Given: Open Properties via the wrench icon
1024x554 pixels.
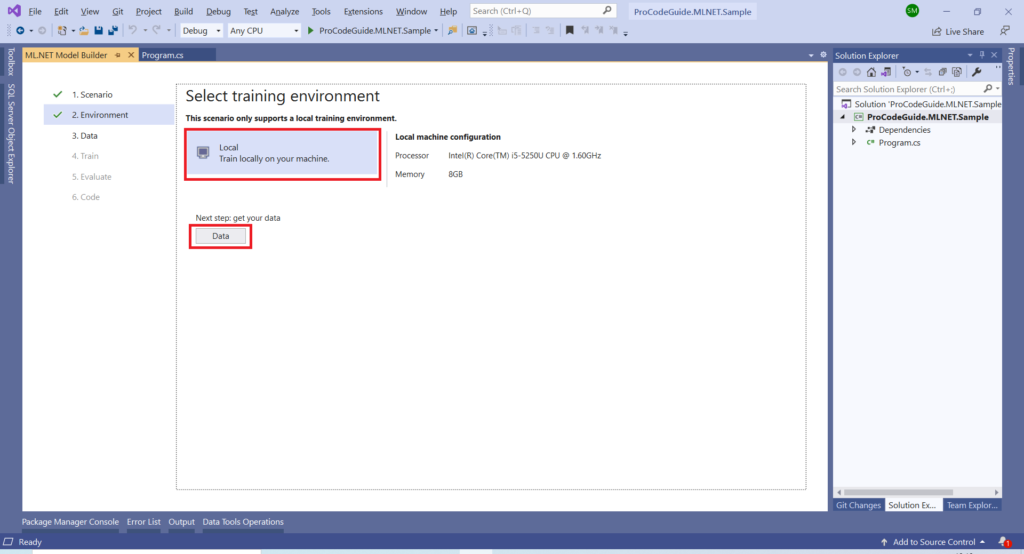Looking at the screenshot, I should coord(977,73).
